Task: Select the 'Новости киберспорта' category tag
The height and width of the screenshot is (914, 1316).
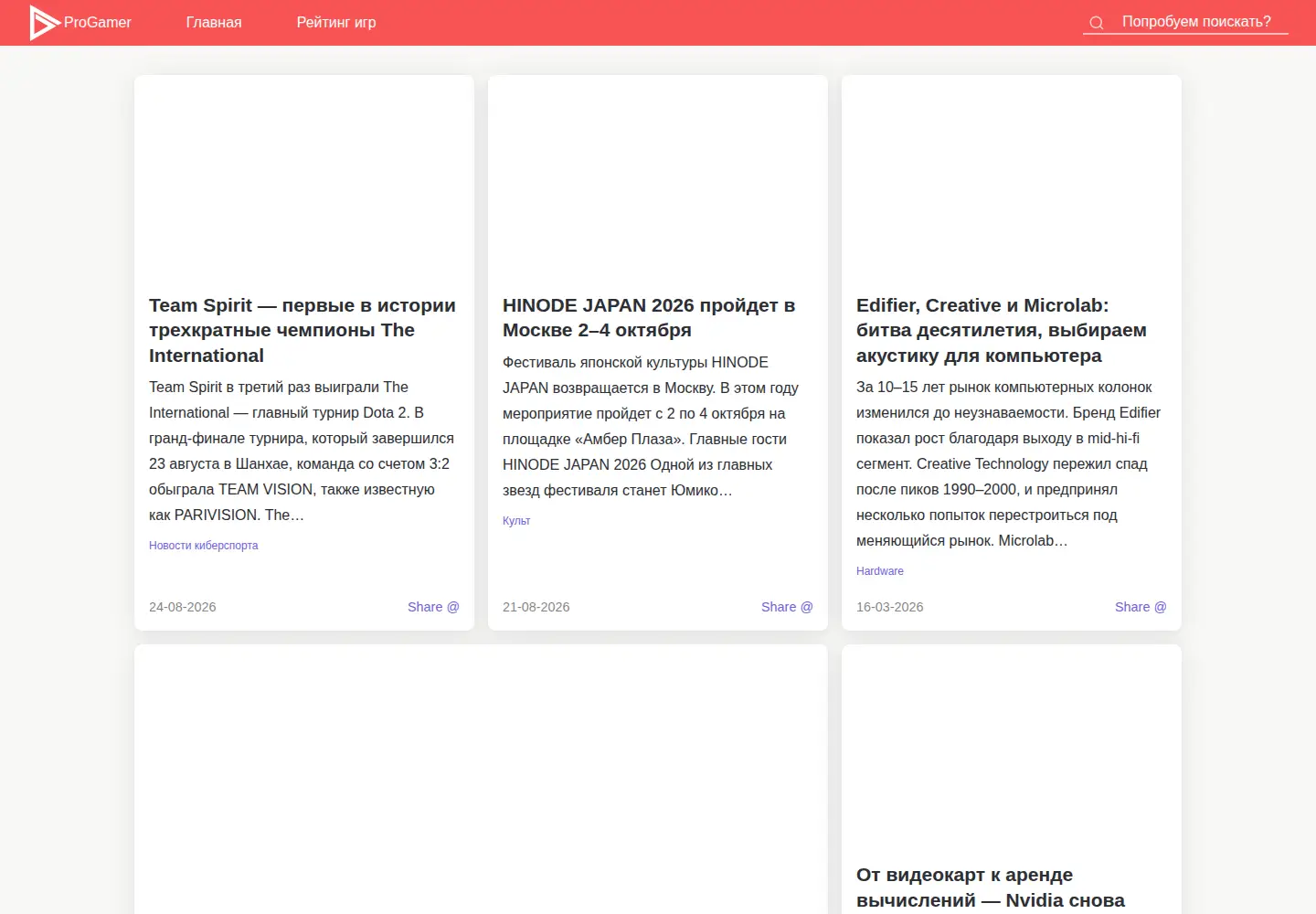Action: tap(204, 546)
